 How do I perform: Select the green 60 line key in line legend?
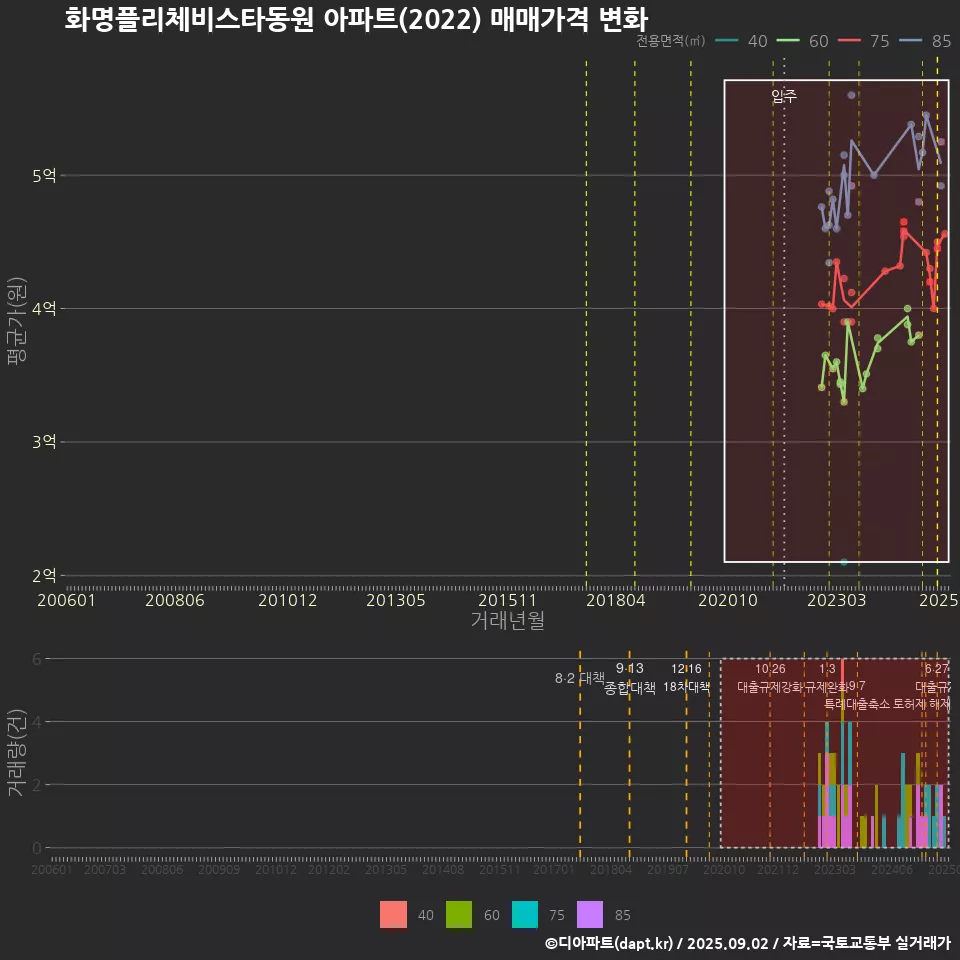click(x=787, y=40)
